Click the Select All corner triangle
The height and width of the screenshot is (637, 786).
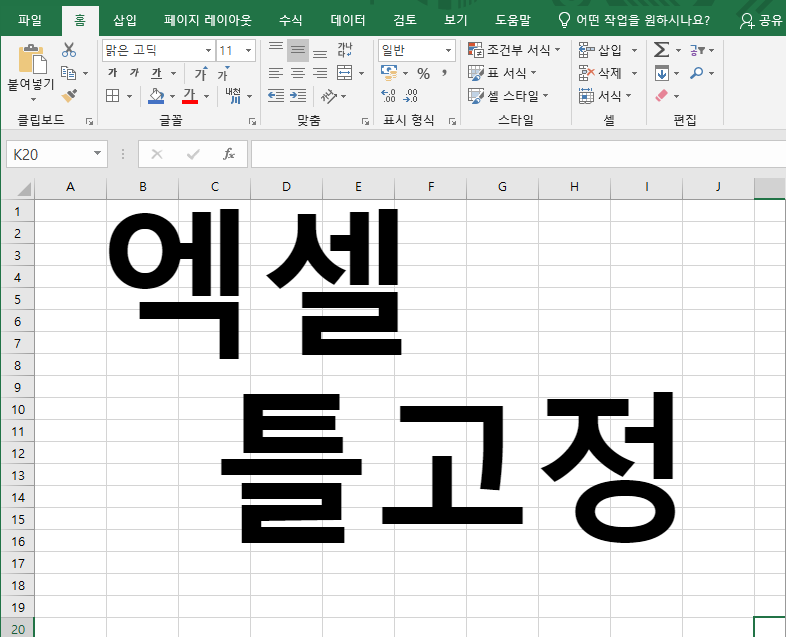[22, 188]
